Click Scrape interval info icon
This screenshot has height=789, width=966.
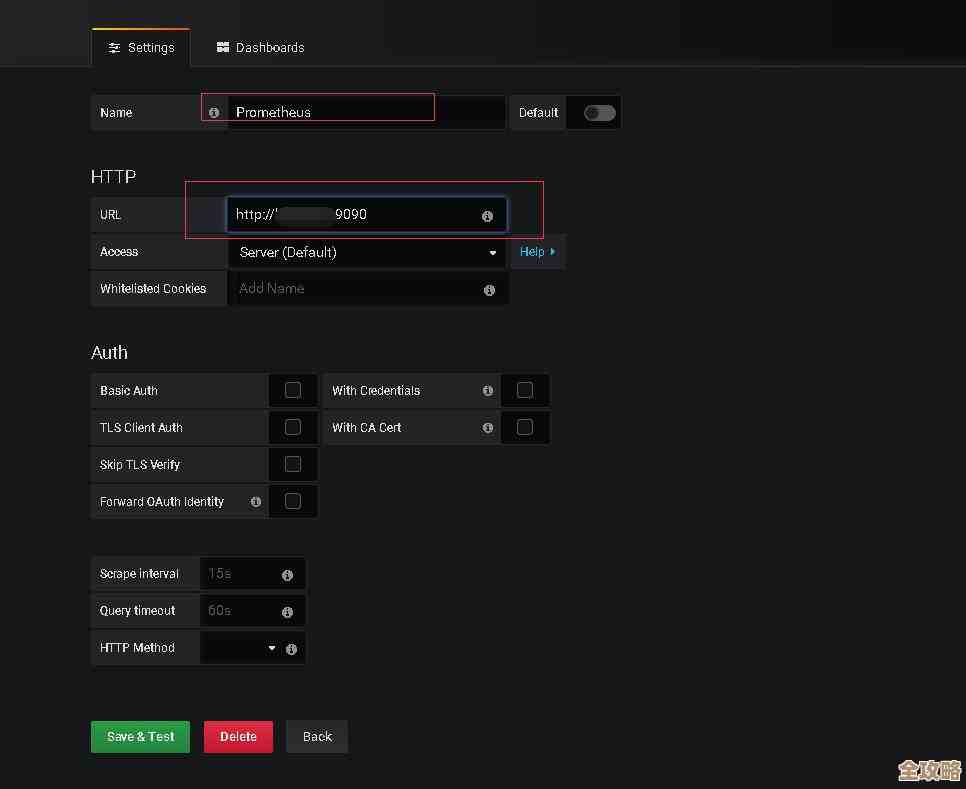[287, 575]
